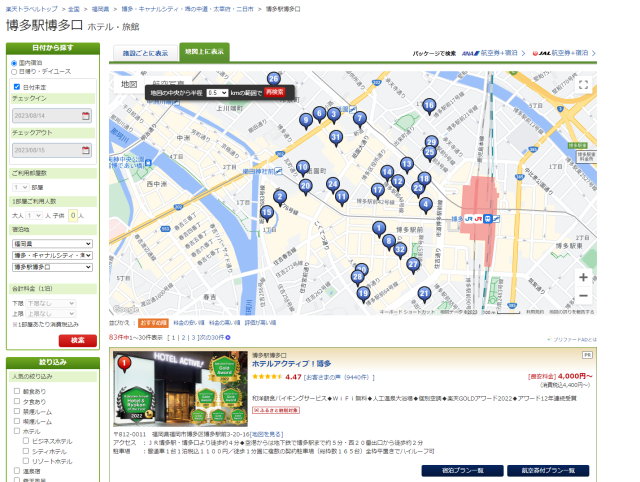The image size is (640, 482).
Task: Open JAL flight plus stay package link
Action: pyautogui.click(x=564, y=53)
